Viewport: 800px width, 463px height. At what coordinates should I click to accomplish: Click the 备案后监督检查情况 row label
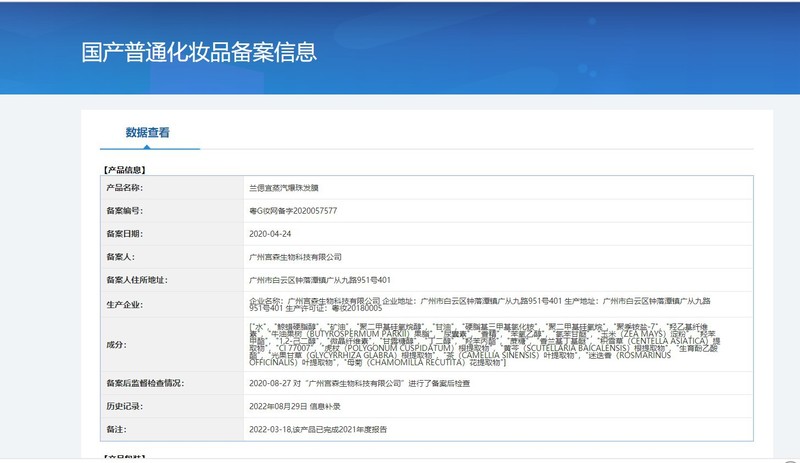145,383
